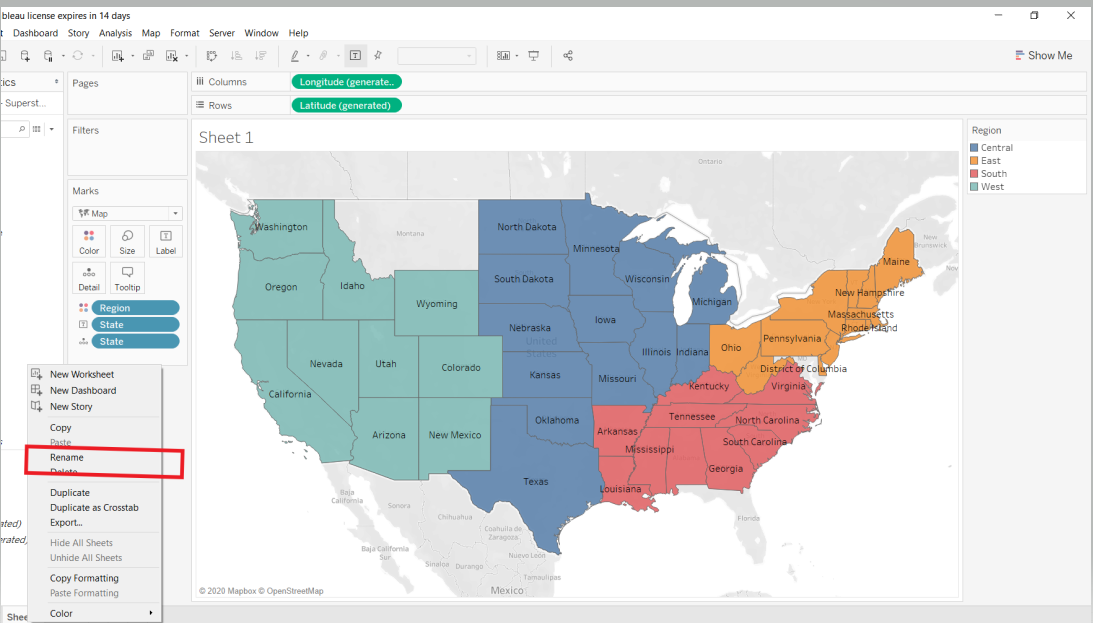Image resolution: width=1093 pixels, height=623 pixels.
Task: Click the search magnifier in Data pane
Action: click(x=22, y=129)
